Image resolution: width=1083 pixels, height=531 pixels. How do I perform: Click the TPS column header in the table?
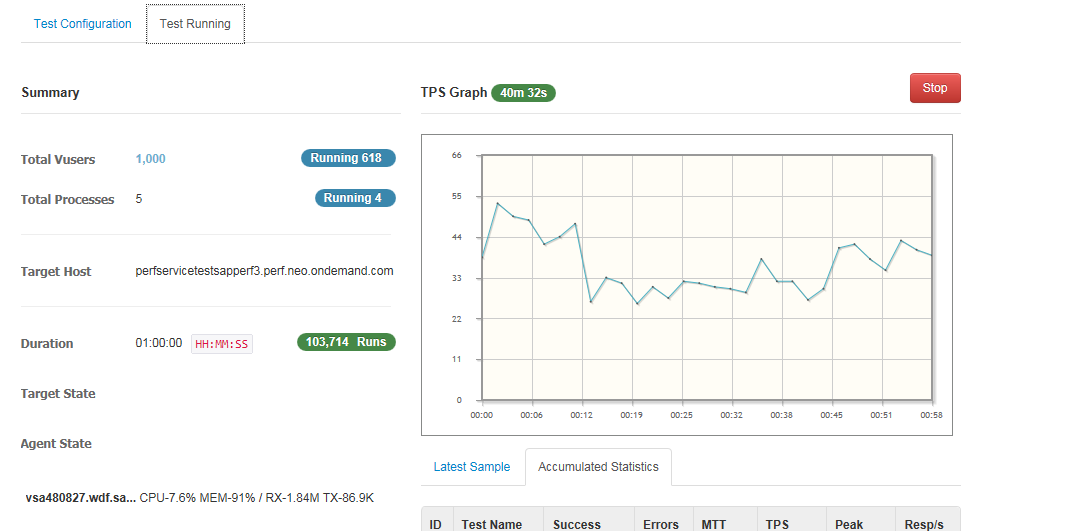tap(777, 524)
